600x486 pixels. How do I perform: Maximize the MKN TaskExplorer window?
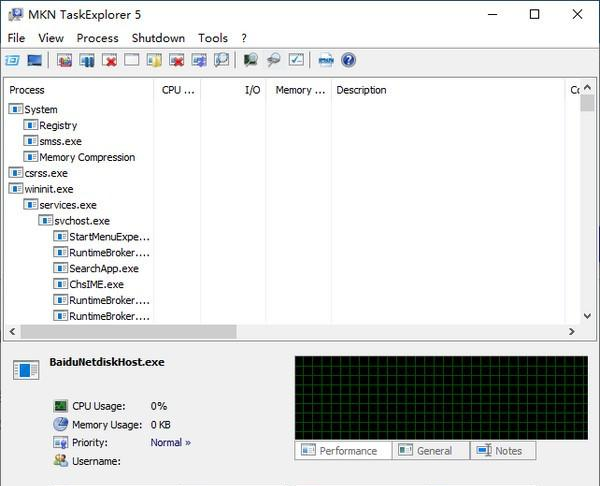click(534, 15)
